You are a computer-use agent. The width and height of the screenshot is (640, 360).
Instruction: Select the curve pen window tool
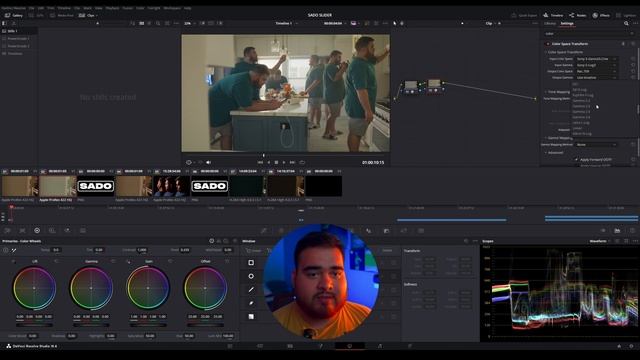251,303
